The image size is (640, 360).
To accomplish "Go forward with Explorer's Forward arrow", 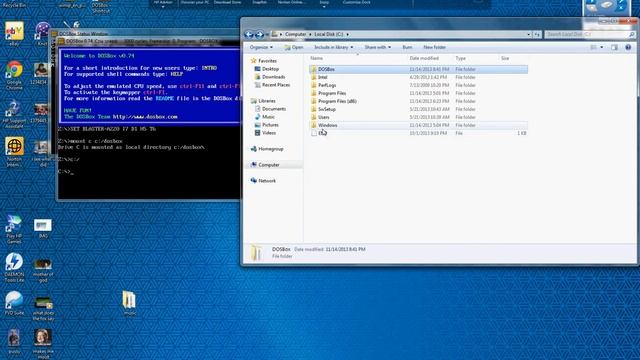I will (x=259, y=35).
